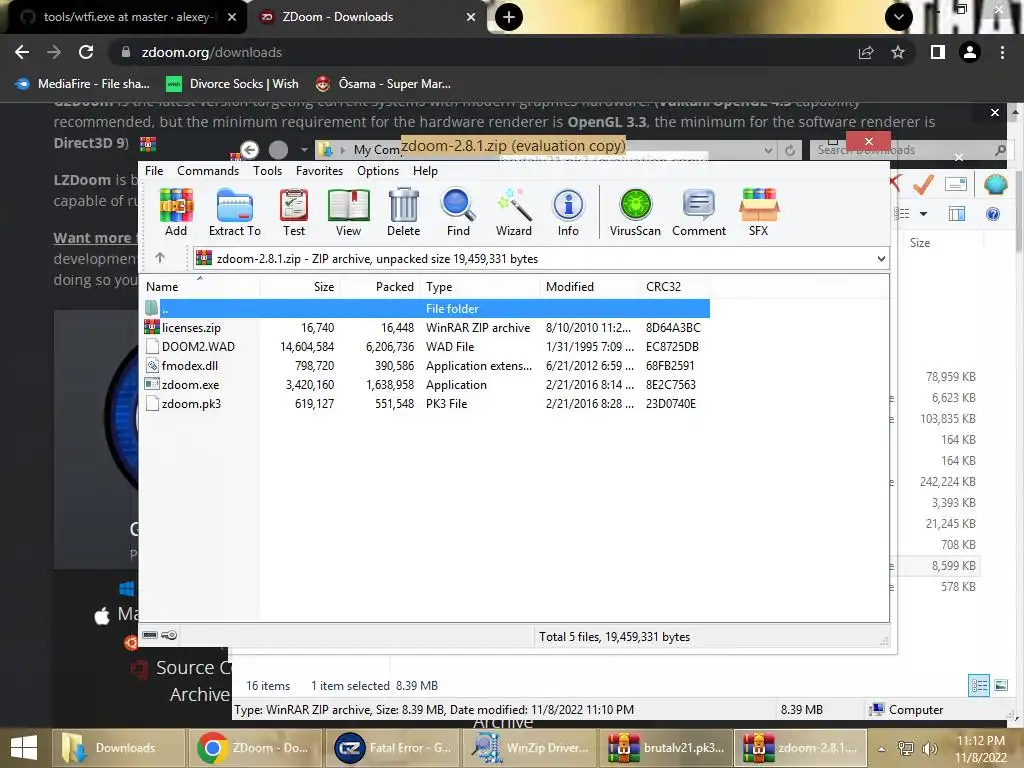Open the Windows Start button
The width and height of the screenshot is (1024, 768).
(24, 748)
